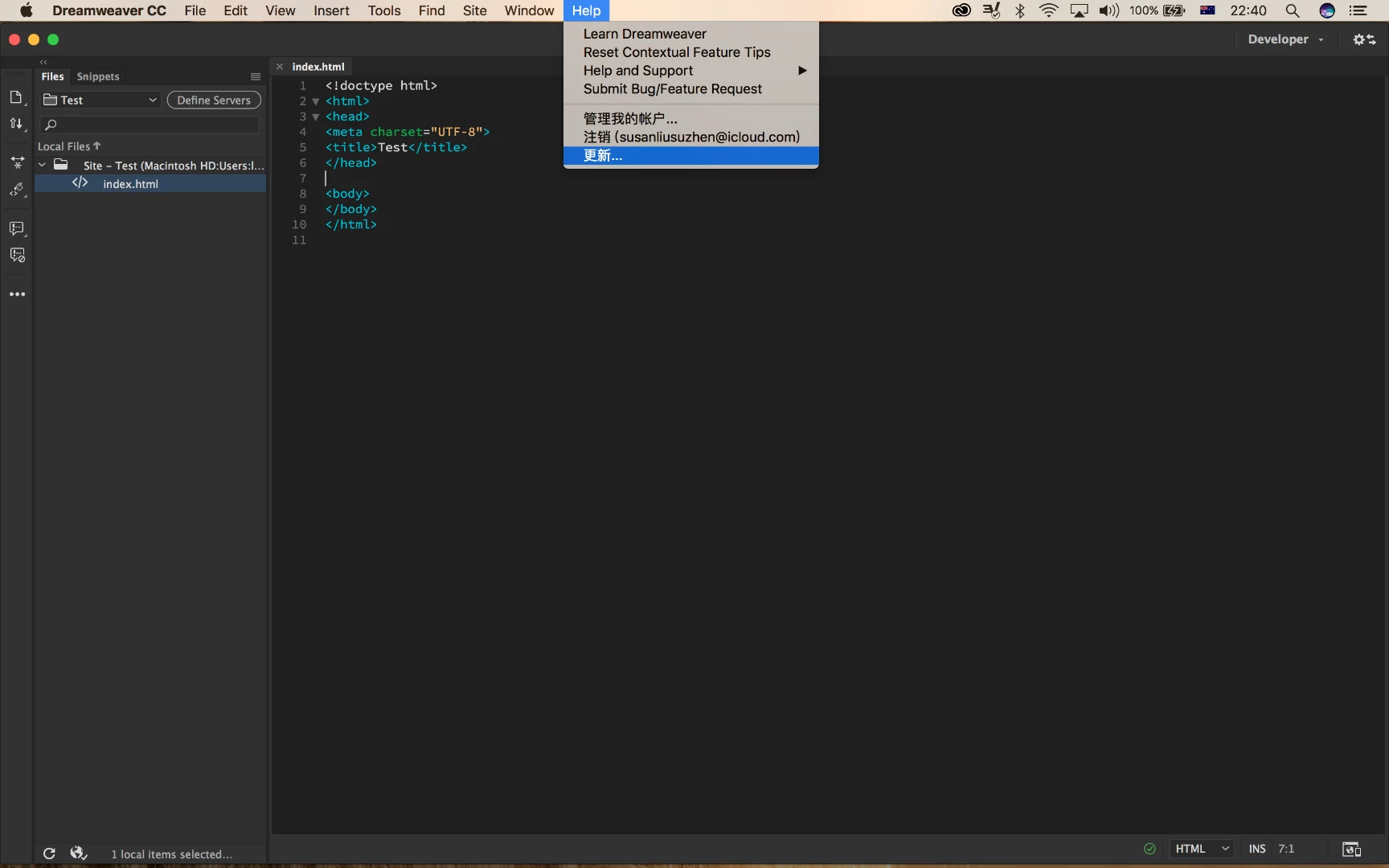
Task: Open the View menu
Action: coord(281,10)
